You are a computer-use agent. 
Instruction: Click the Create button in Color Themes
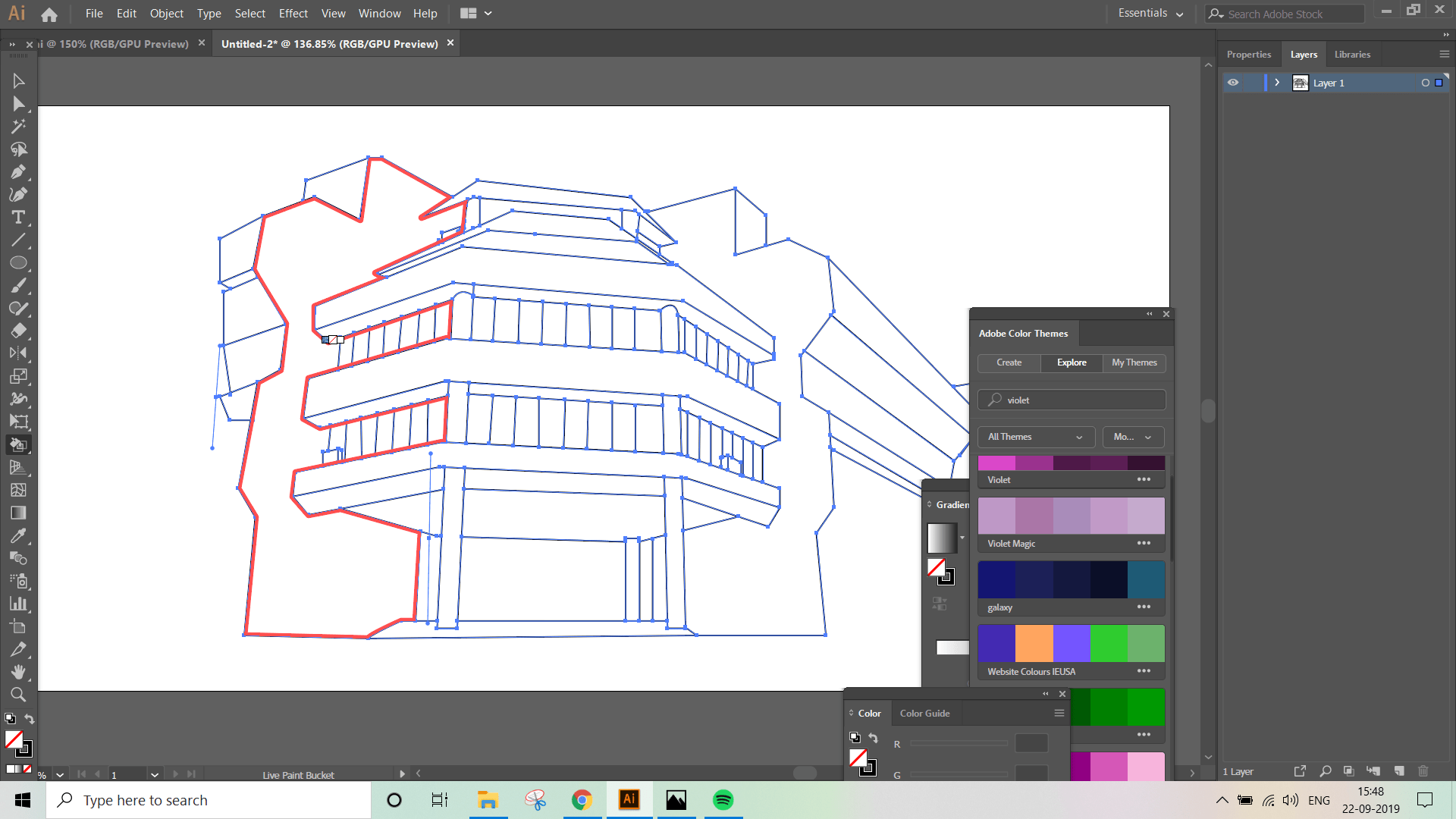click(1009, 362)
